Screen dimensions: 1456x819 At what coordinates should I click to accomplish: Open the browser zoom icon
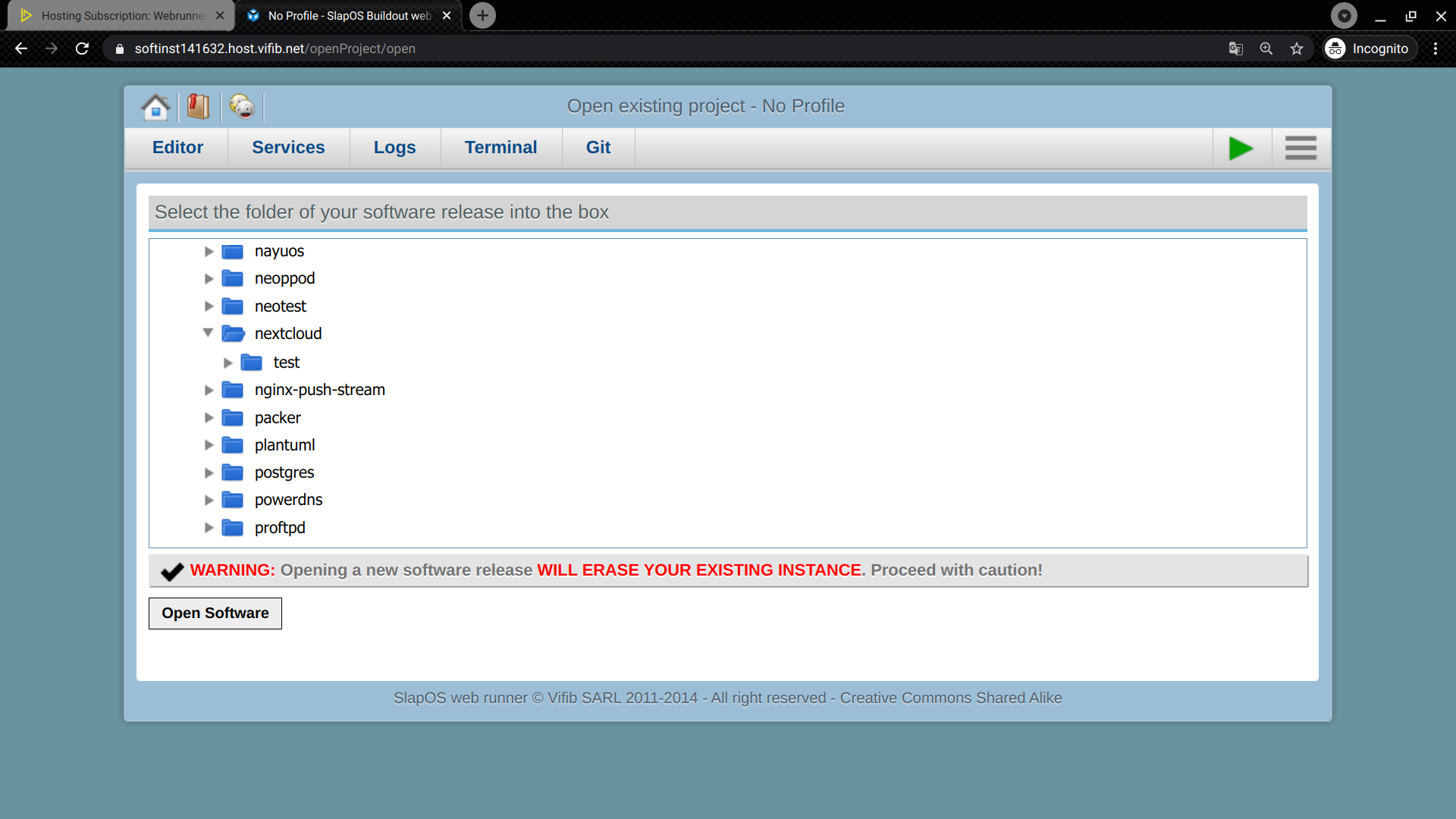click(1266, 49)
